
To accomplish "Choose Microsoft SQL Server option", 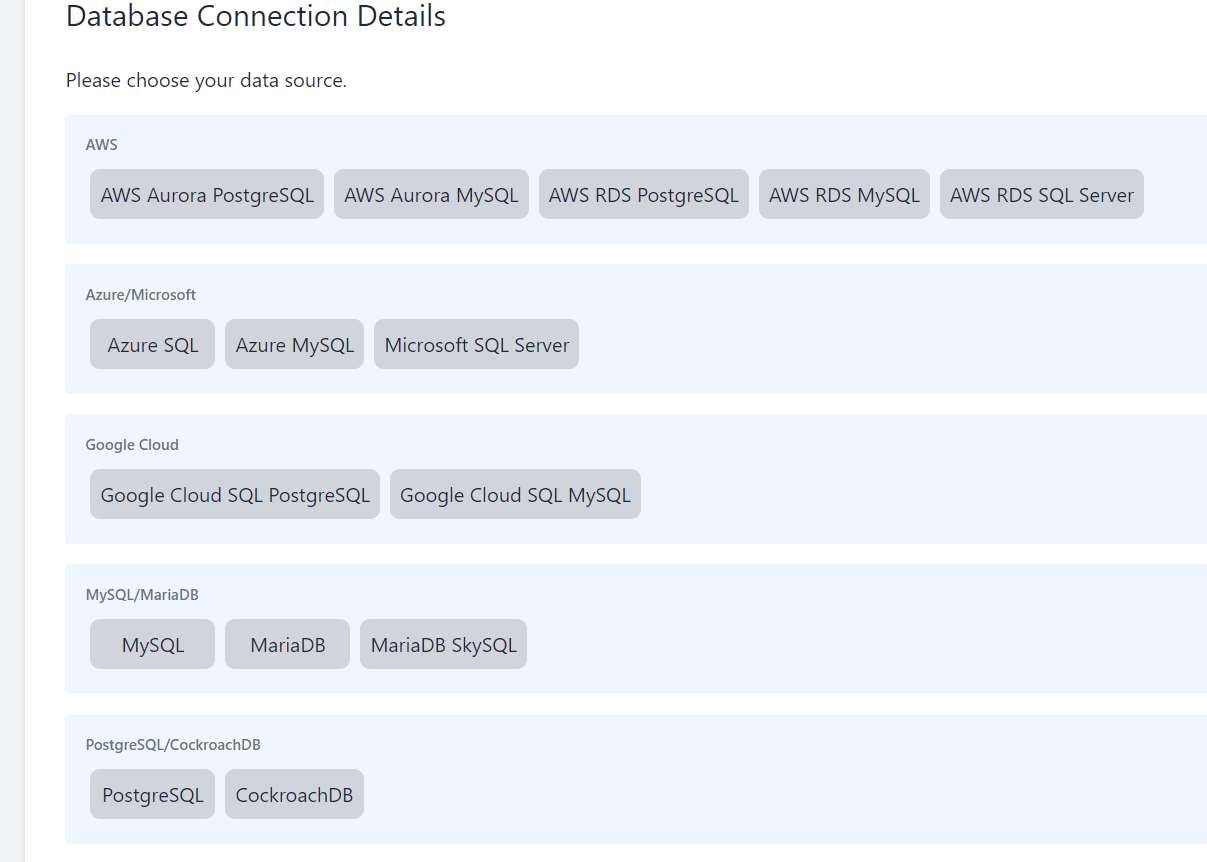I will (476, 344).
